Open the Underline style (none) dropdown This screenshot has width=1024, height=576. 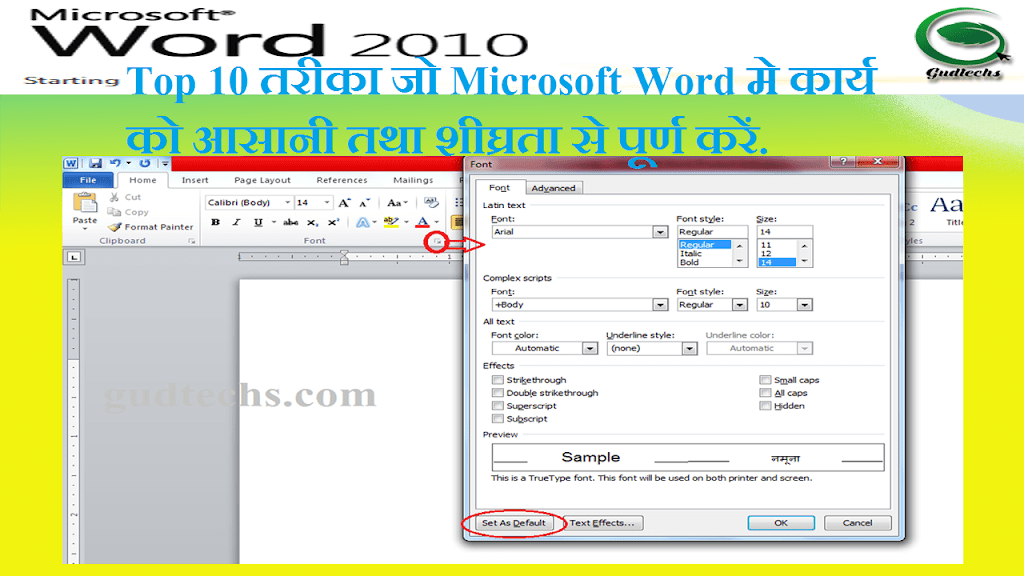[689, 348]
